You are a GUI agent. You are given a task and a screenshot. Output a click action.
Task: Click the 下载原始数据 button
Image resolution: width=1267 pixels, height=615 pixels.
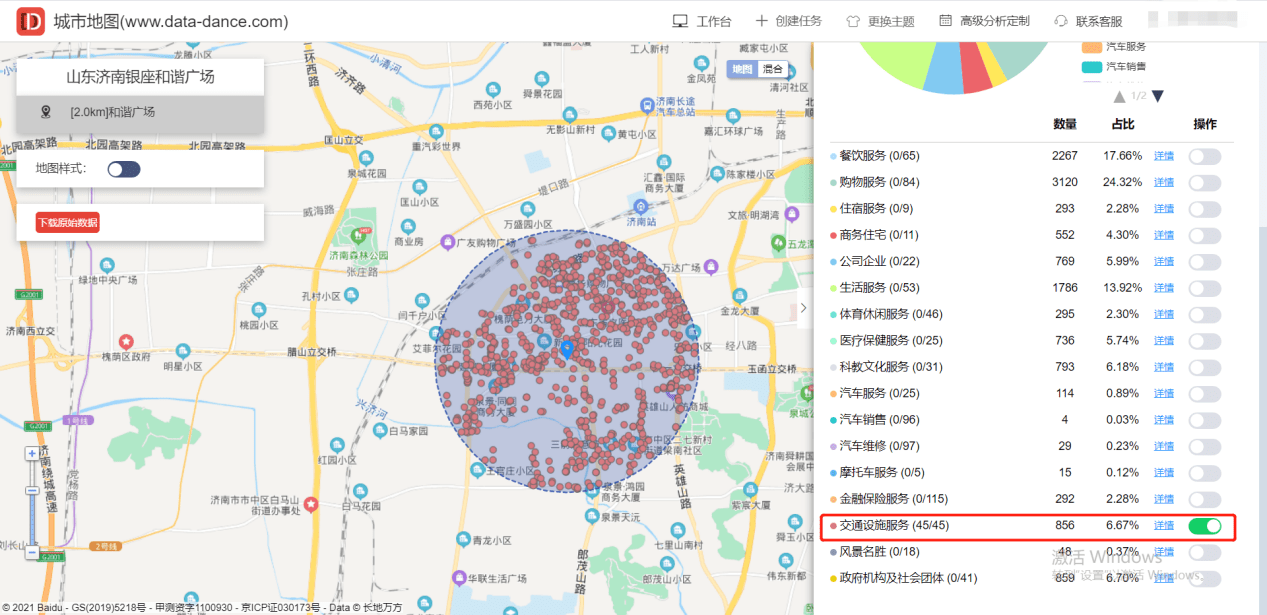pyautogui.click(x=68, y=222)
